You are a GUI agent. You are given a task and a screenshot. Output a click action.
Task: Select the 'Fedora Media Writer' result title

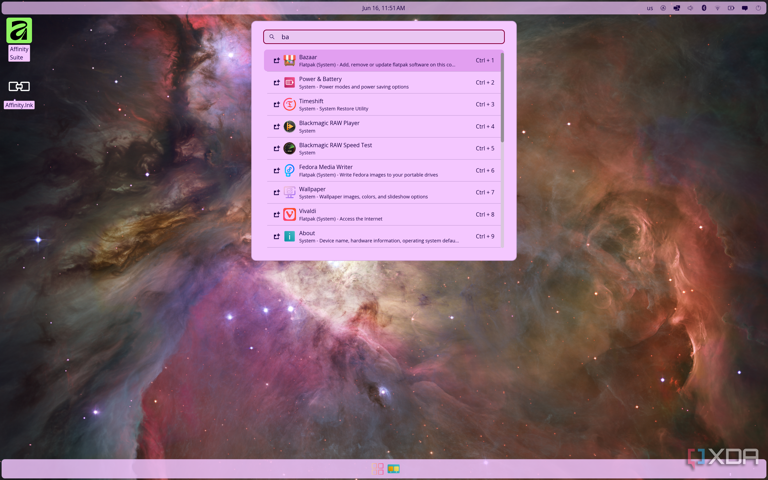pos(326,167)
